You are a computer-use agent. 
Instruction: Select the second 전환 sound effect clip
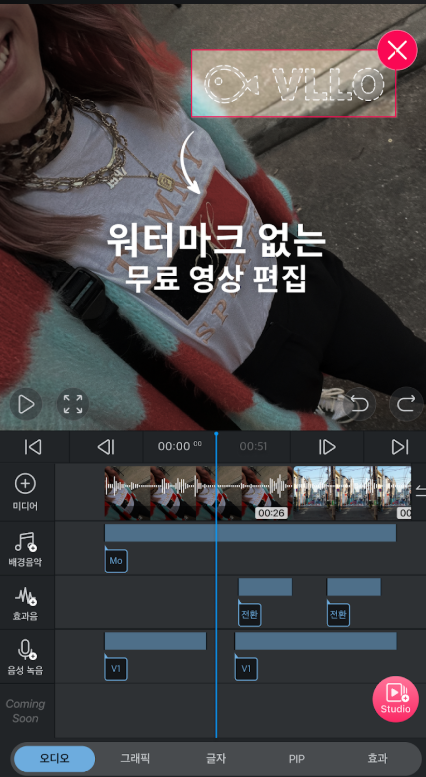354,587
